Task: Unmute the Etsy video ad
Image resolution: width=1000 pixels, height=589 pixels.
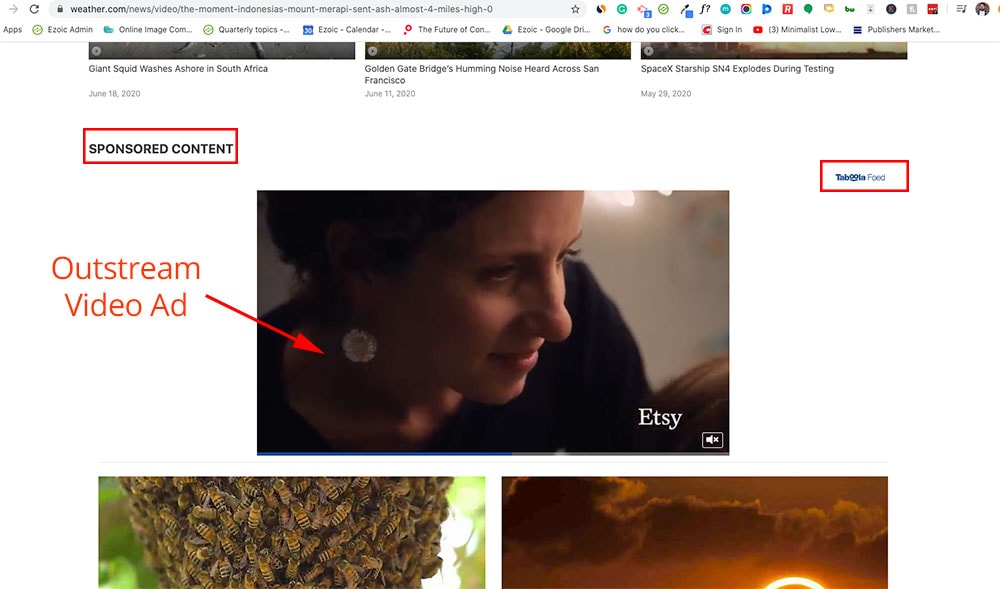Action: [x=712, y=440]
